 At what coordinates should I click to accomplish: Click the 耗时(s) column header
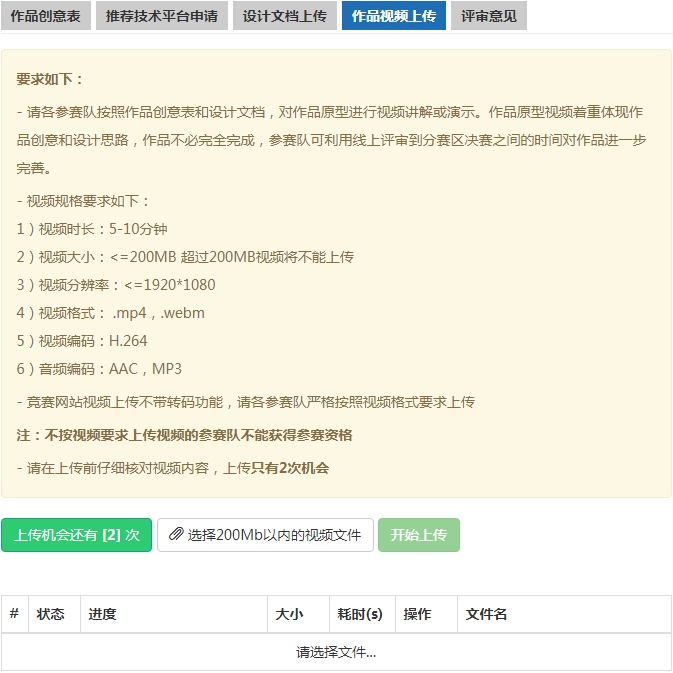tap(362, 614)
